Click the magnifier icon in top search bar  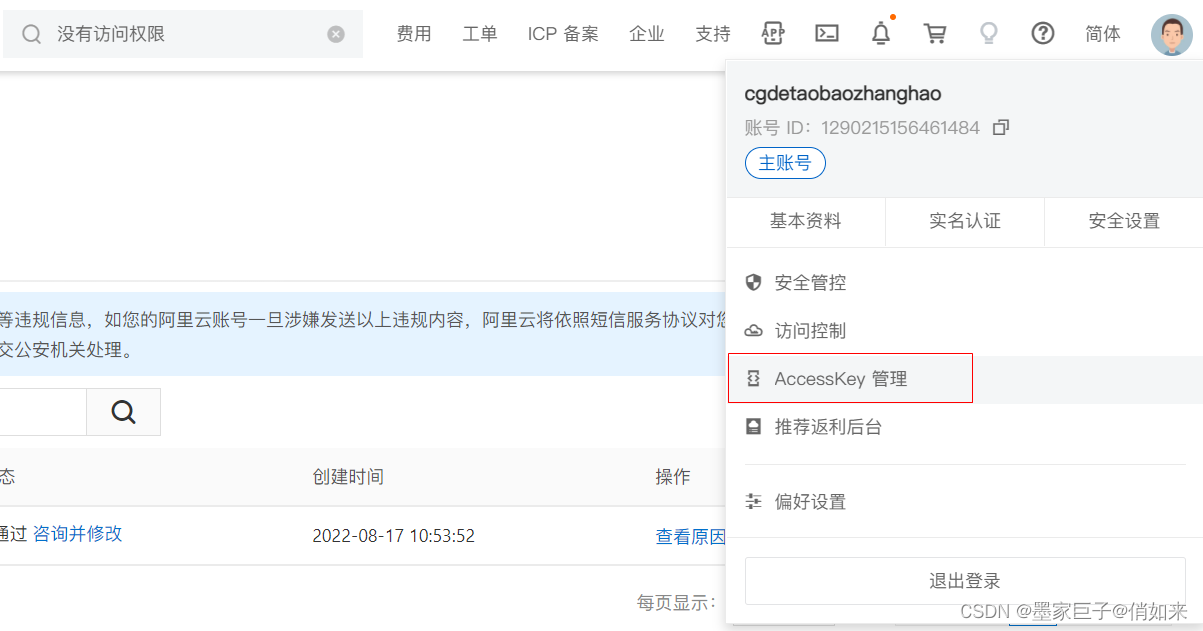[31, 35]
